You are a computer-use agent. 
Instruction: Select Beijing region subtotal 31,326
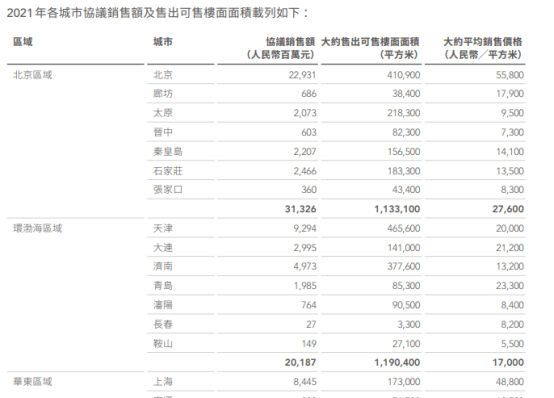click(x=301, y=209)
